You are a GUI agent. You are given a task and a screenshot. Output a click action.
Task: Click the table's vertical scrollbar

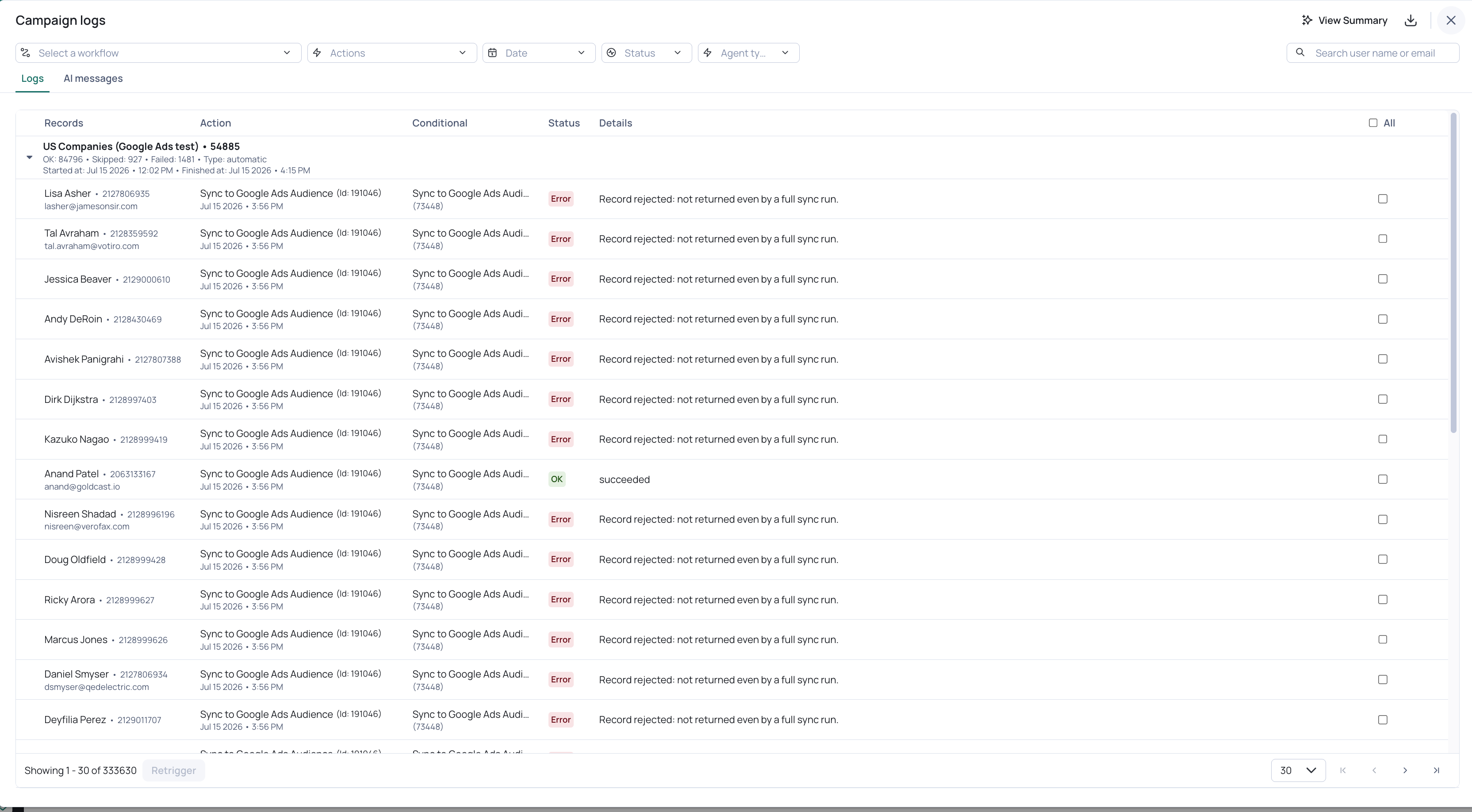(x=1454, y=273)
